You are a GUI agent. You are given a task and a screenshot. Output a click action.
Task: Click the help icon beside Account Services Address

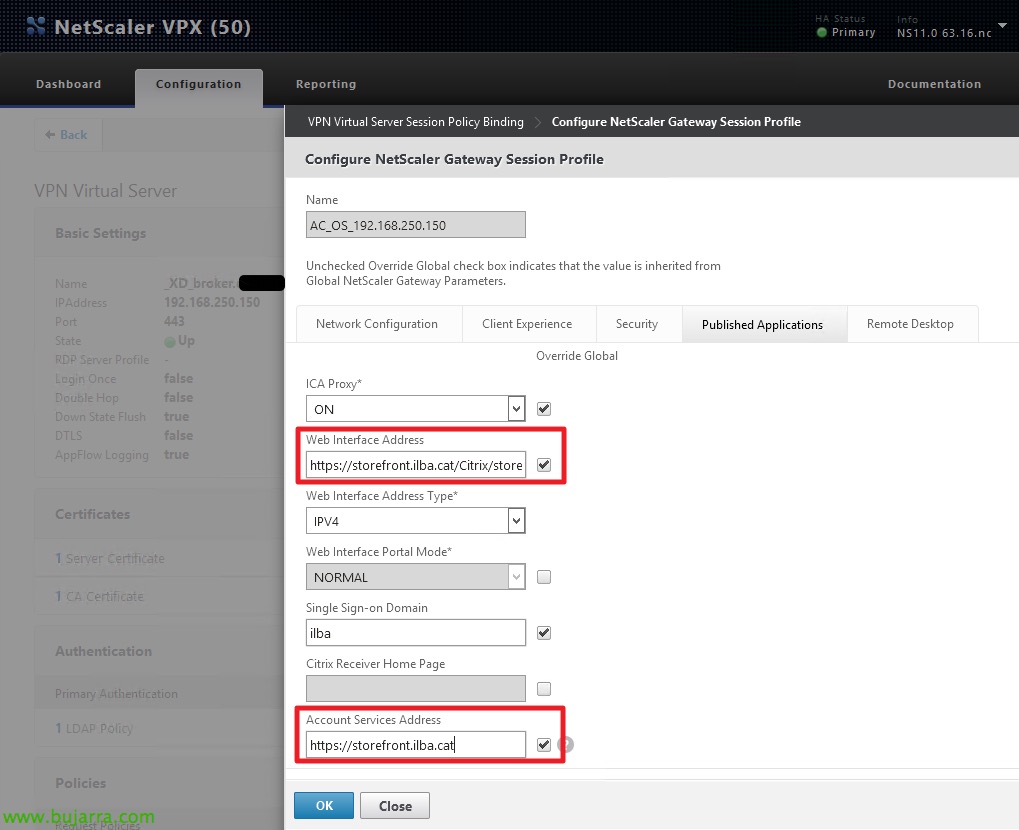click(x=566, y=745)
